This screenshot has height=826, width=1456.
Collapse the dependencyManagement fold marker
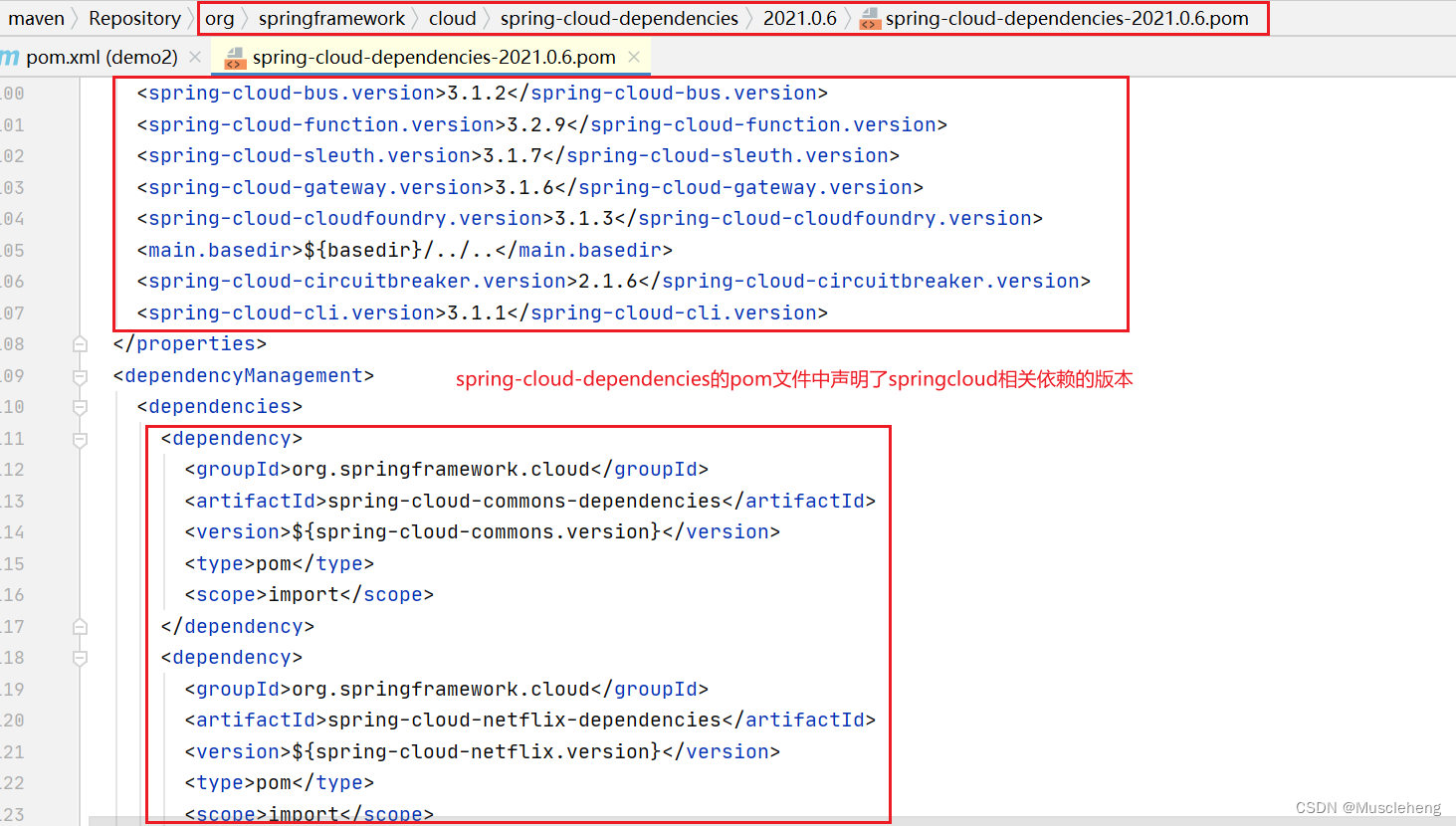(x=80, y=376)
